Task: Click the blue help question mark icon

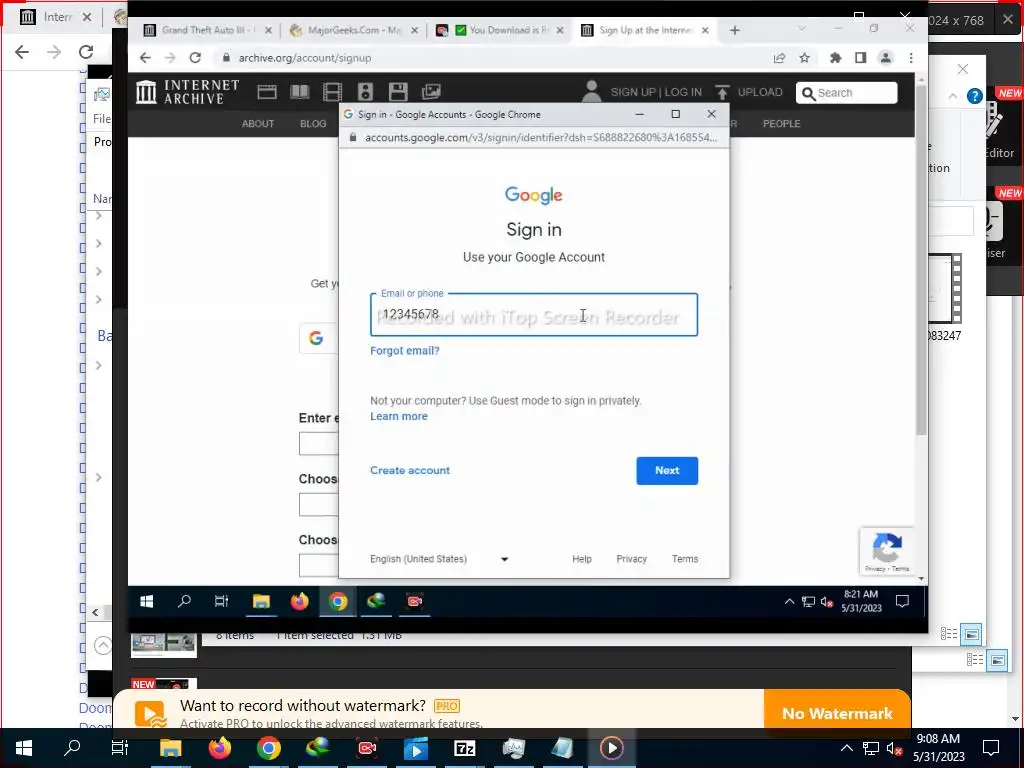Action: 974,96
